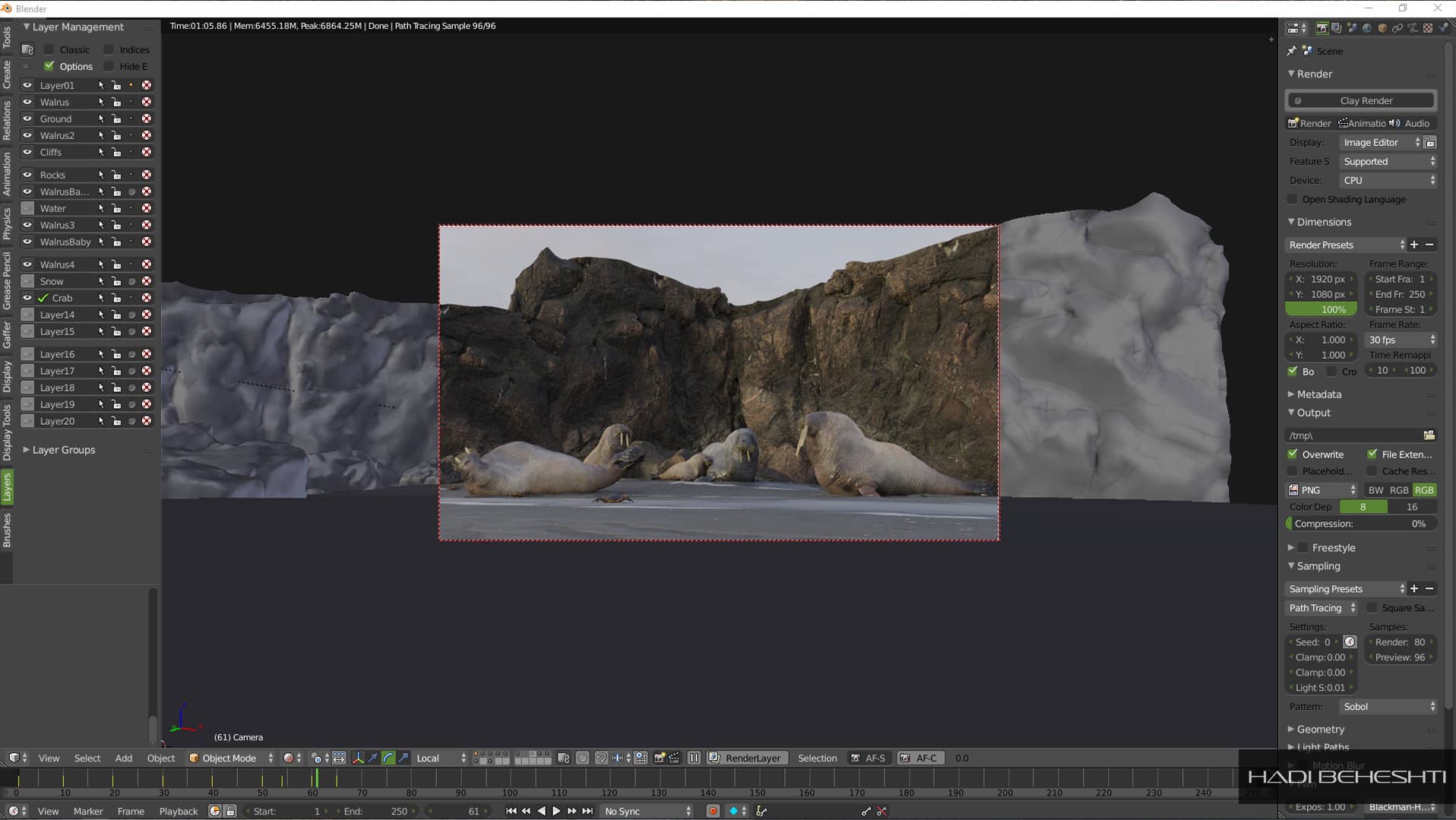
Task: Open the World properties tab
Action: pos(1367,28)
